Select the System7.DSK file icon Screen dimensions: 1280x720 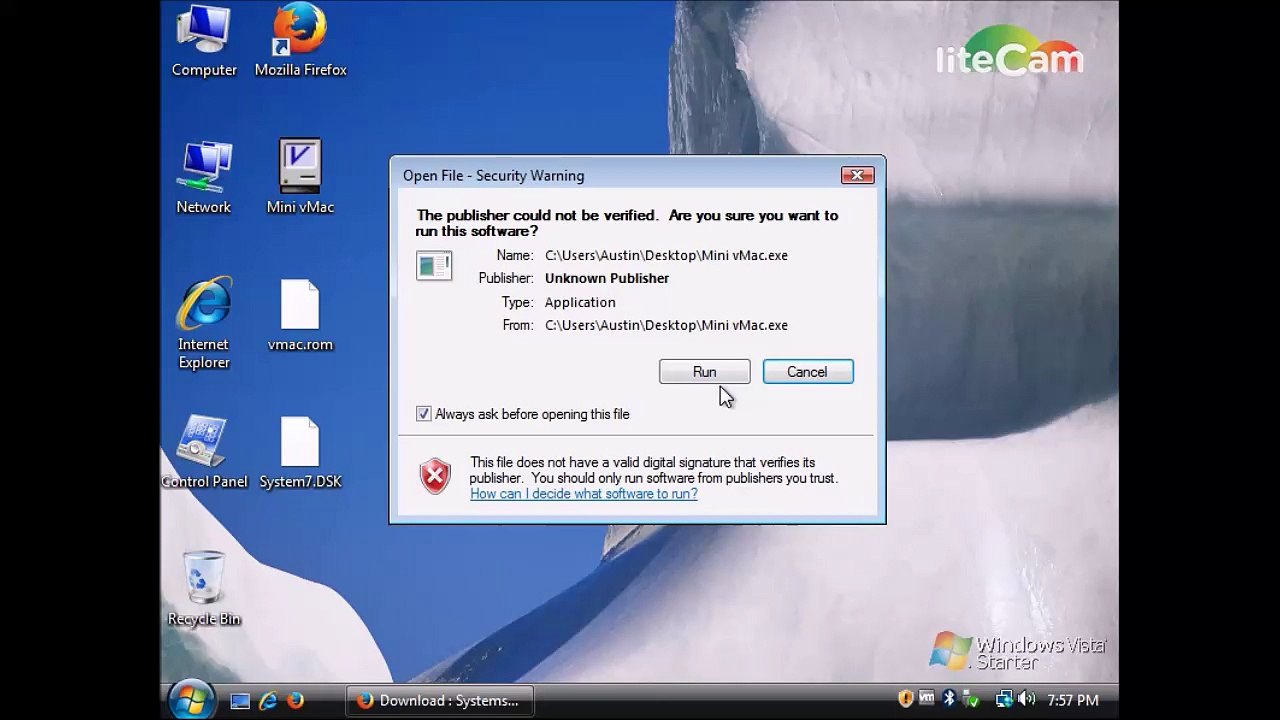pos(300,452)
